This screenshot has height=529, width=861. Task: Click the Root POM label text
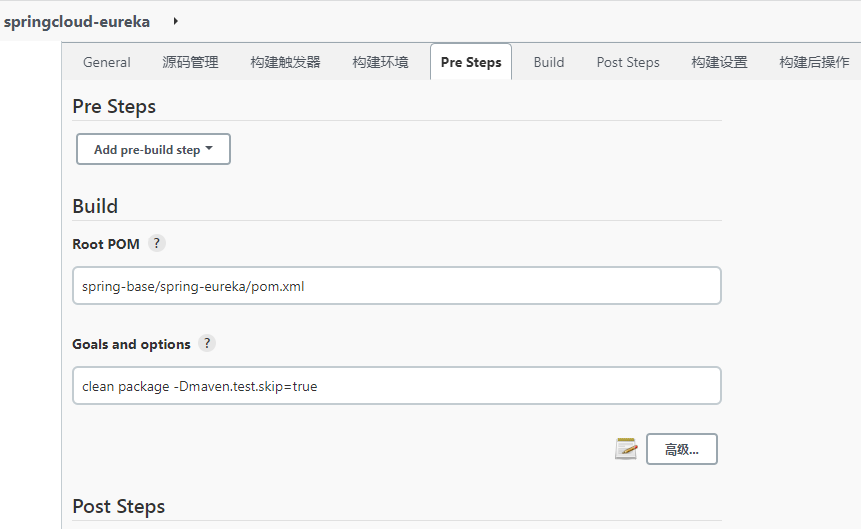tap(106, 244)
